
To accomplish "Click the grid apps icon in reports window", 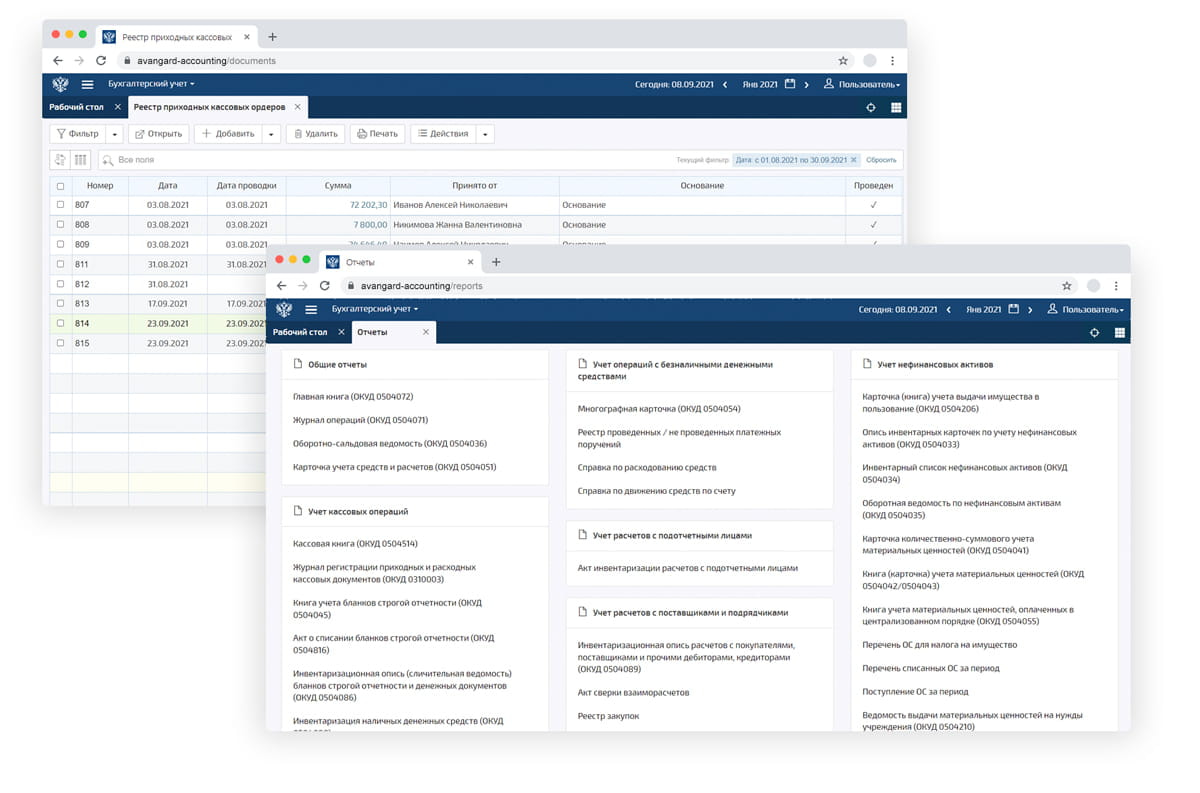I will [x=1120, y=333].
